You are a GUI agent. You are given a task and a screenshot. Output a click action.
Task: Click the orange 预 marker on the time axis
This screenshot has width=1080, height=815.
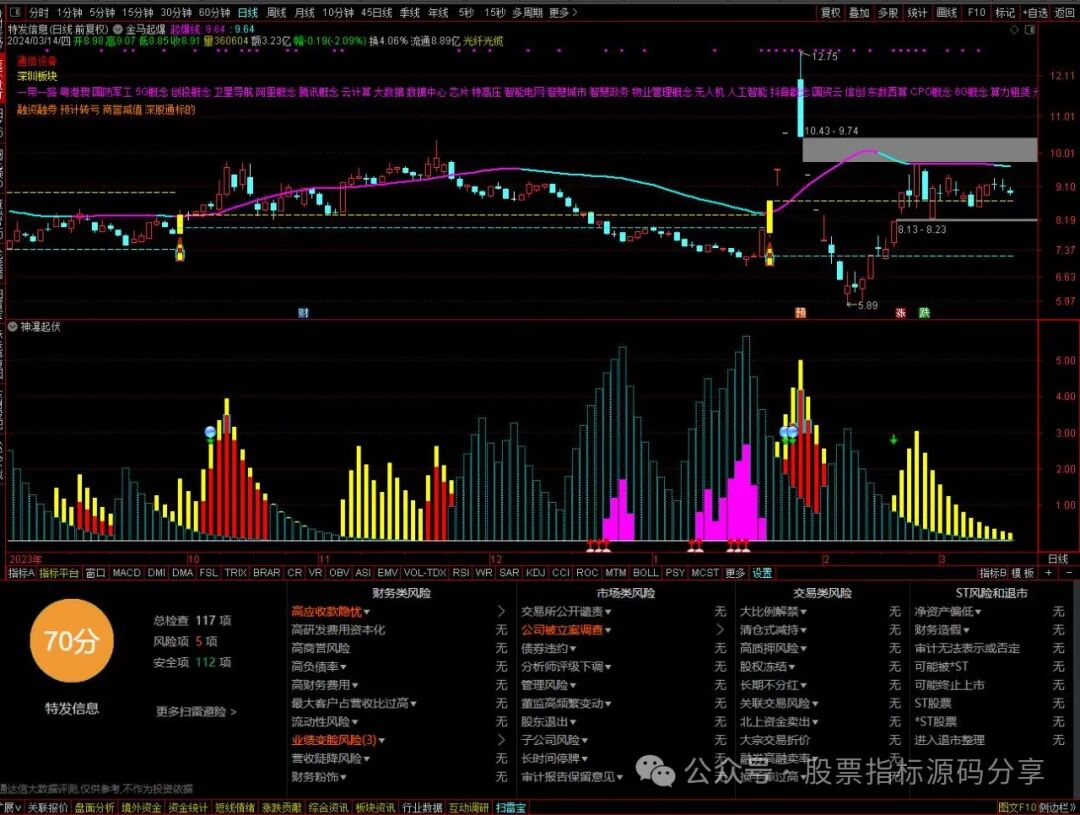[800, 313]
